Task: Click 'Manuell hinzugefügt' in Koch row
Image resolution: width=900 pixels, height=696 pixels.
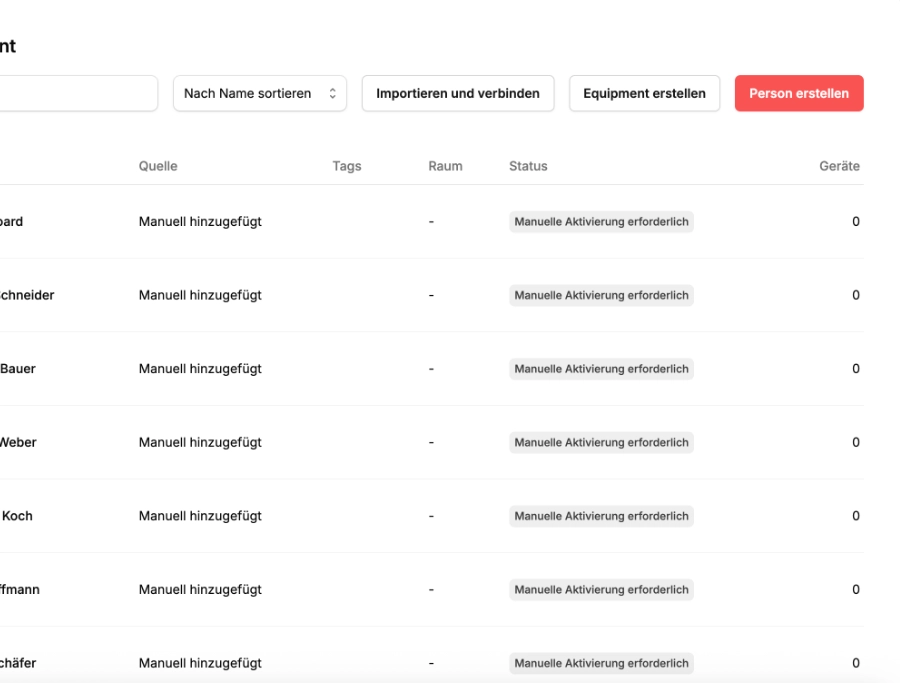Action: tap(200, 516)
